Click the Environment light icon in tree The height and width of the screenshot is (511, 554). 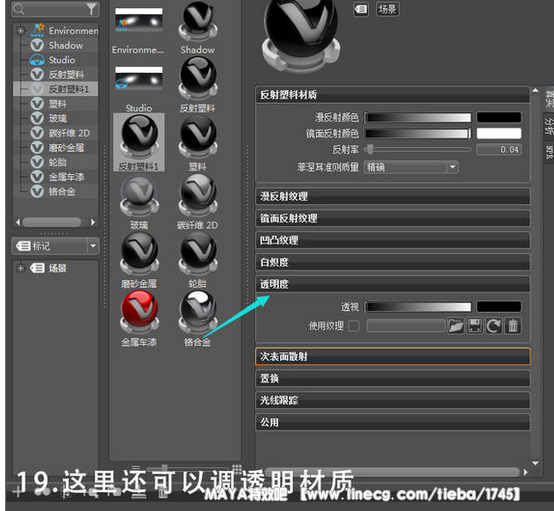37,30
